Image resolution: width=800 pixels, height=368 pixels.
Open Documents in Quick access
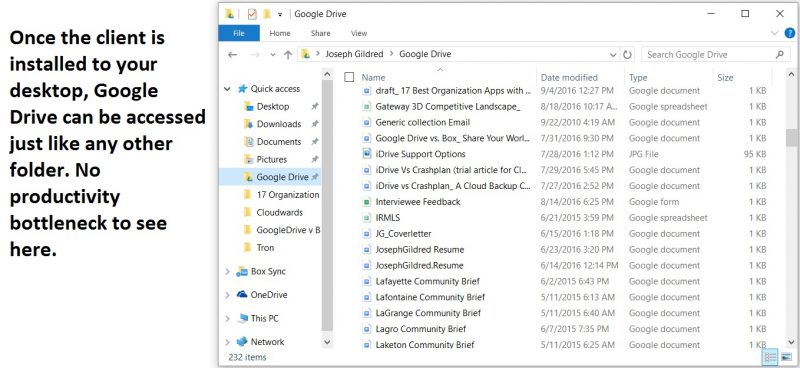pos(279,141)
